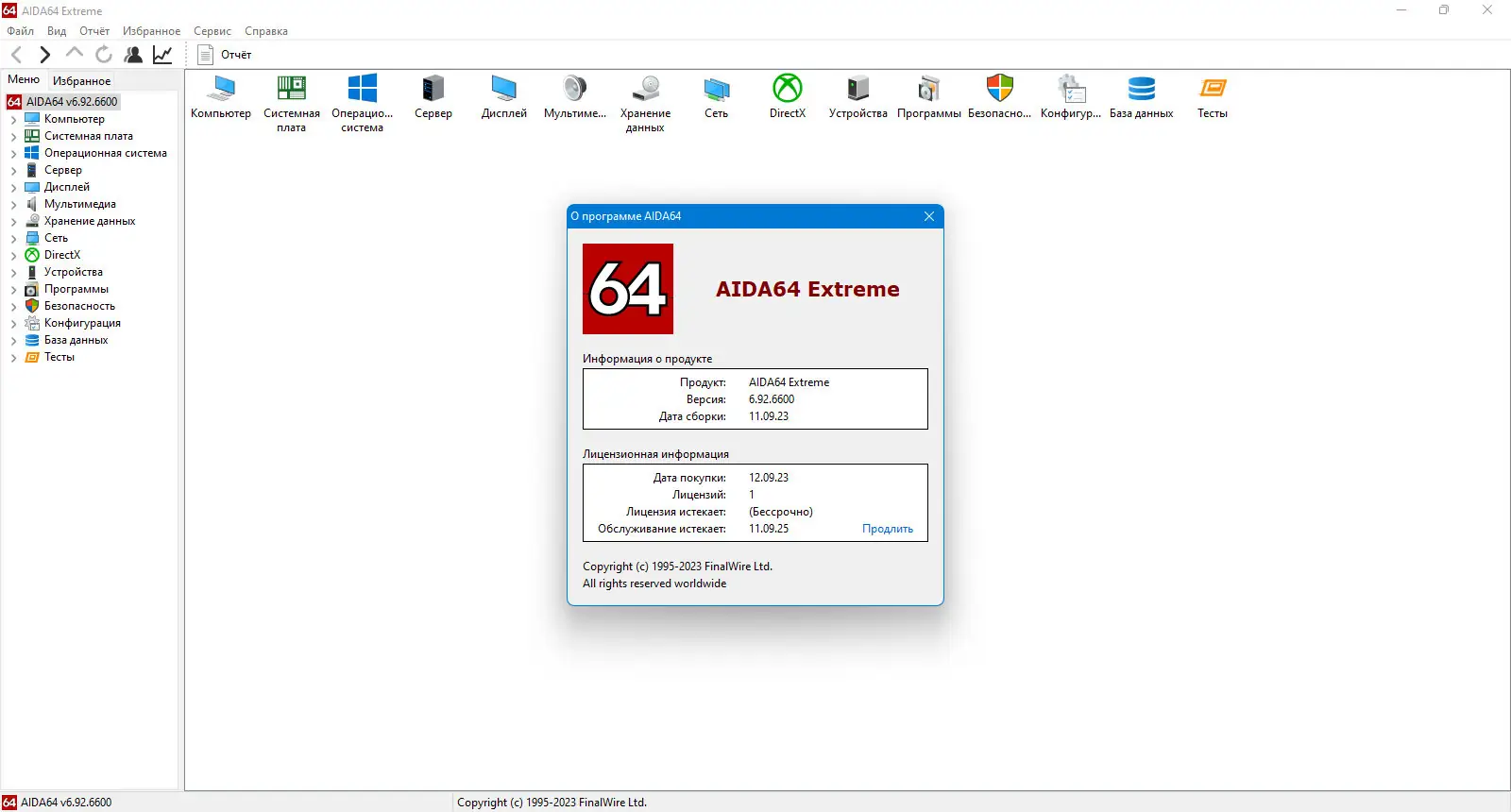Select Устройства in the sidebar tree
Image resolution: width=1511 pixels, height=812 pixels.
click(x=74, y=272)
